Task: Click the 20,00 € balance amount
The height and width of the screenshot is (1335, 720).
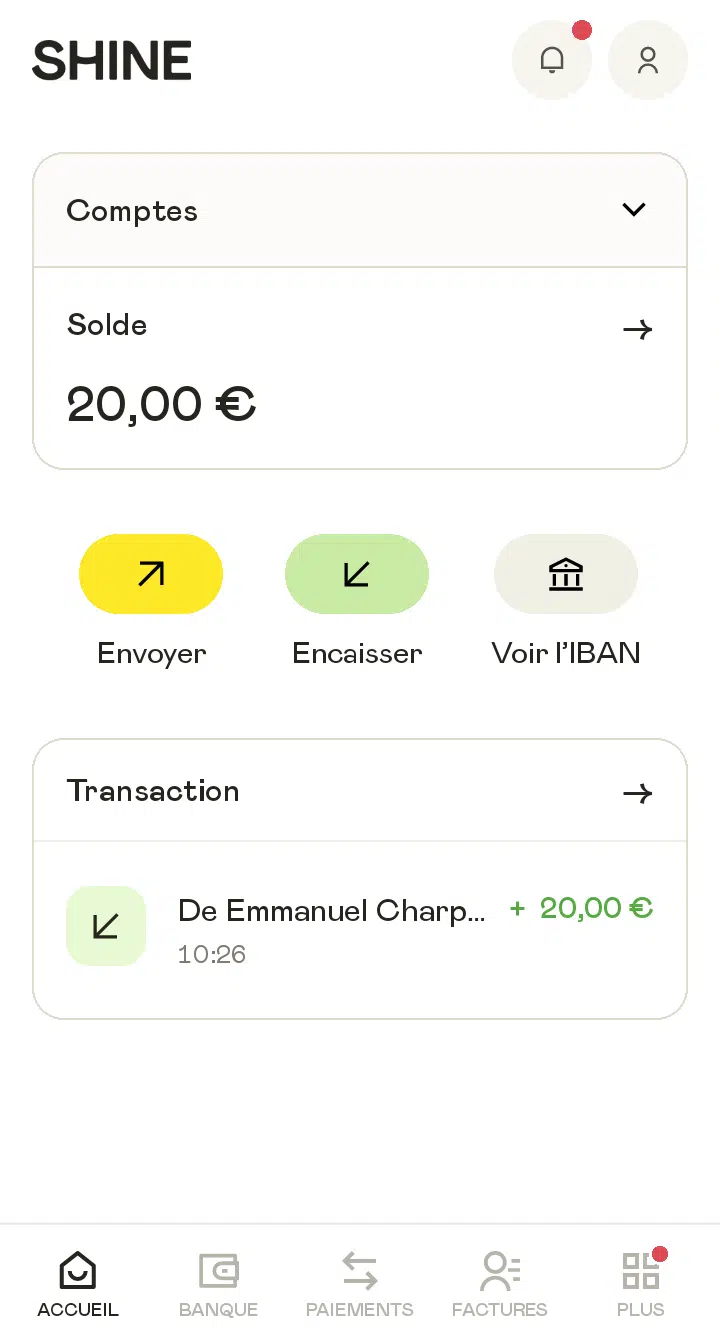Action: click(161, 404)
